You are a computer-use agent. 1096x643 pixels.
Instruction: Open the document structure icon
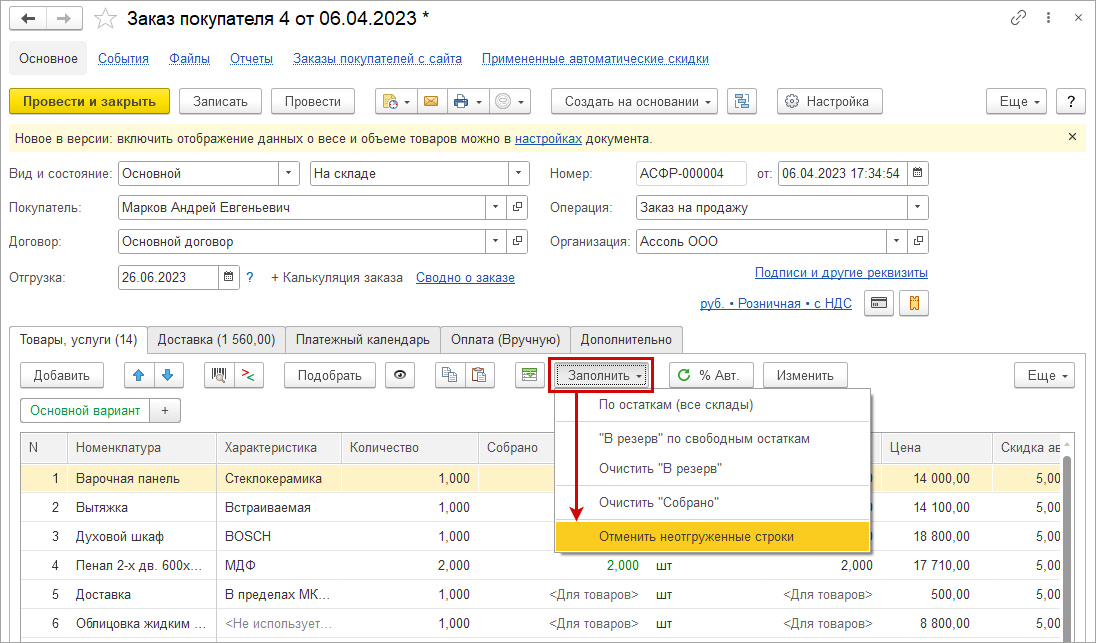[742, 101]
